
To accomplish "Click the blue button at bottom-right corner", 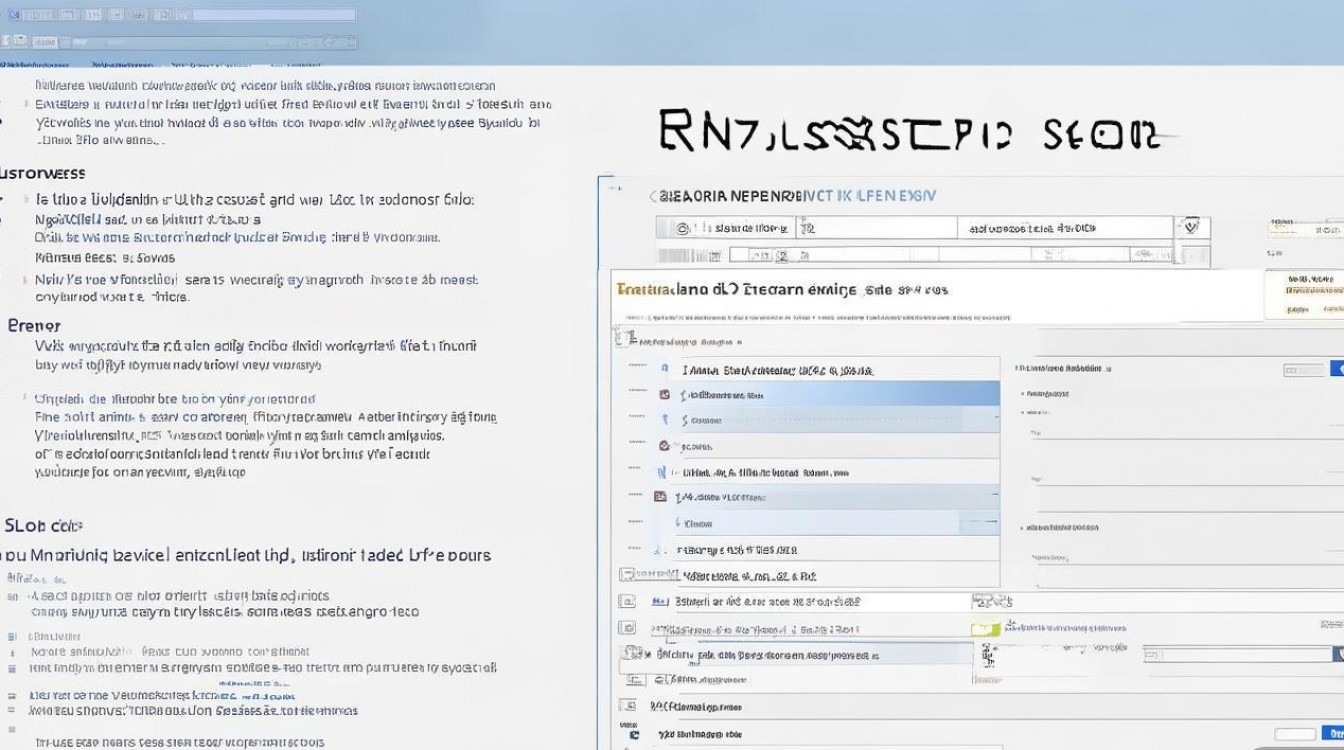I will pos(1336,733).
